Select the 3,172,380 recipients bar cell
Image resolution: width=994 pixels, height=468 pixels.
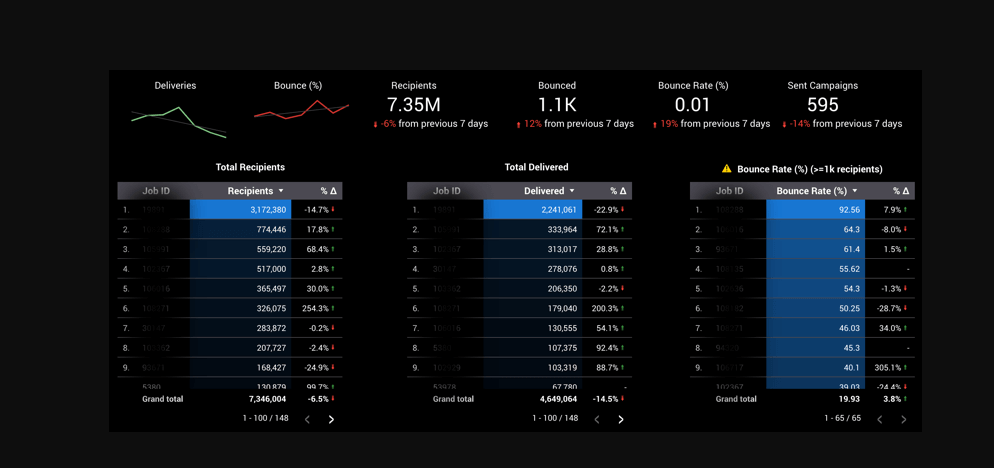coord(240,210)
